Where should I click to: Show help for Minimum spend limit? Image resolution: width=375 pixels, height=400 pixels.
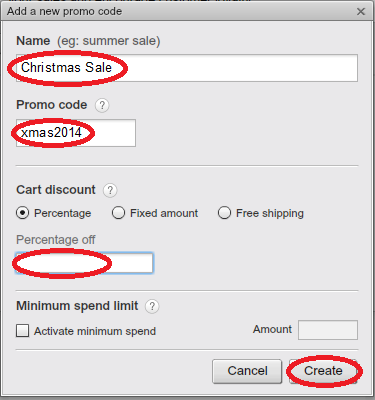152,306
